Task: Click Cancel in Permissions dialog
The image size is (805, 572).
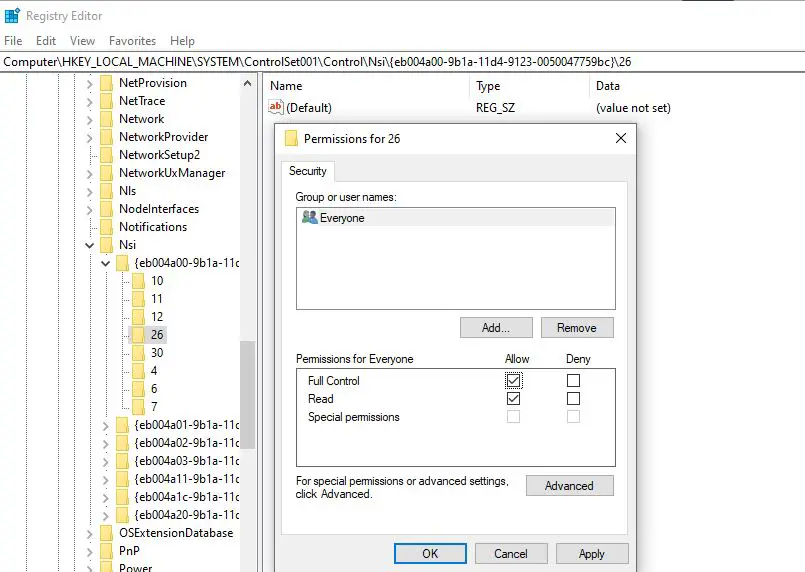Action: 511,554
